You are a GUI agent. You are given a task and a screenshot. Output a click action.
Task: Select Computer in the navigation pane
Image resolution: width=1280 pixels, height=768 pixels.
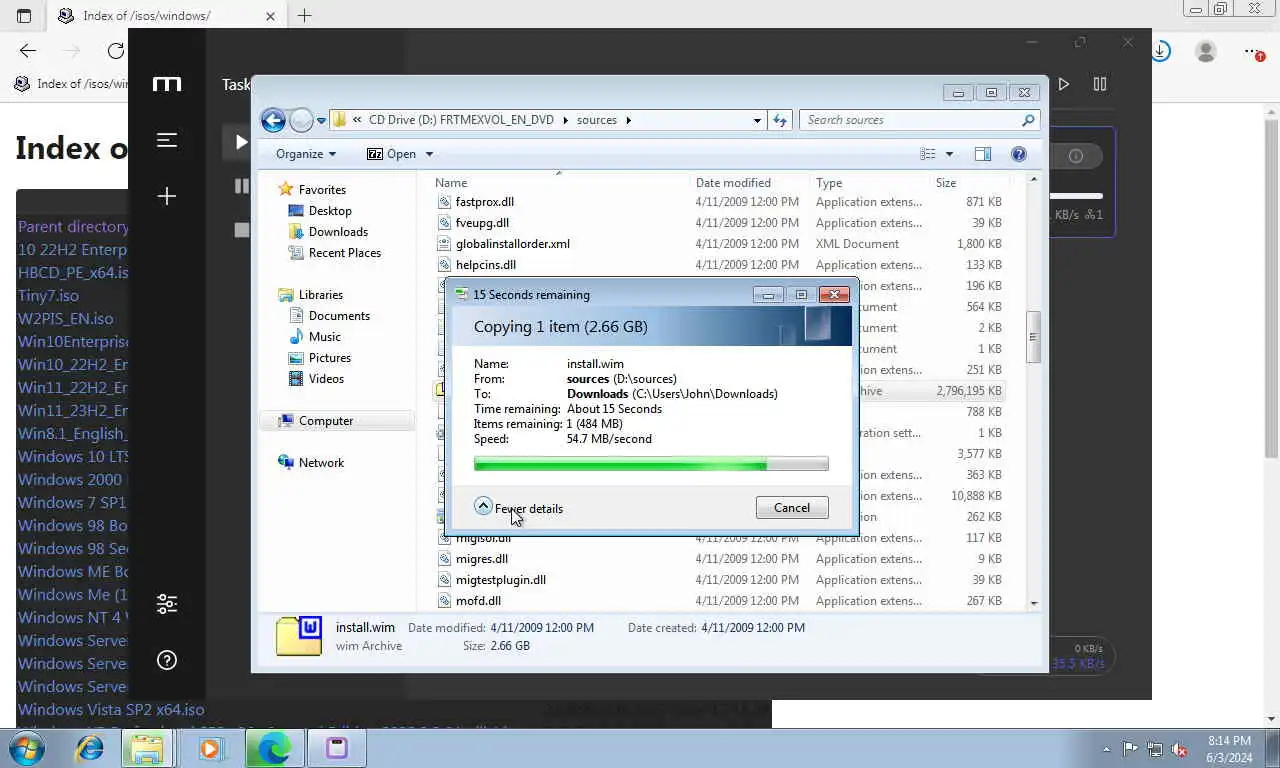[326, 421]
